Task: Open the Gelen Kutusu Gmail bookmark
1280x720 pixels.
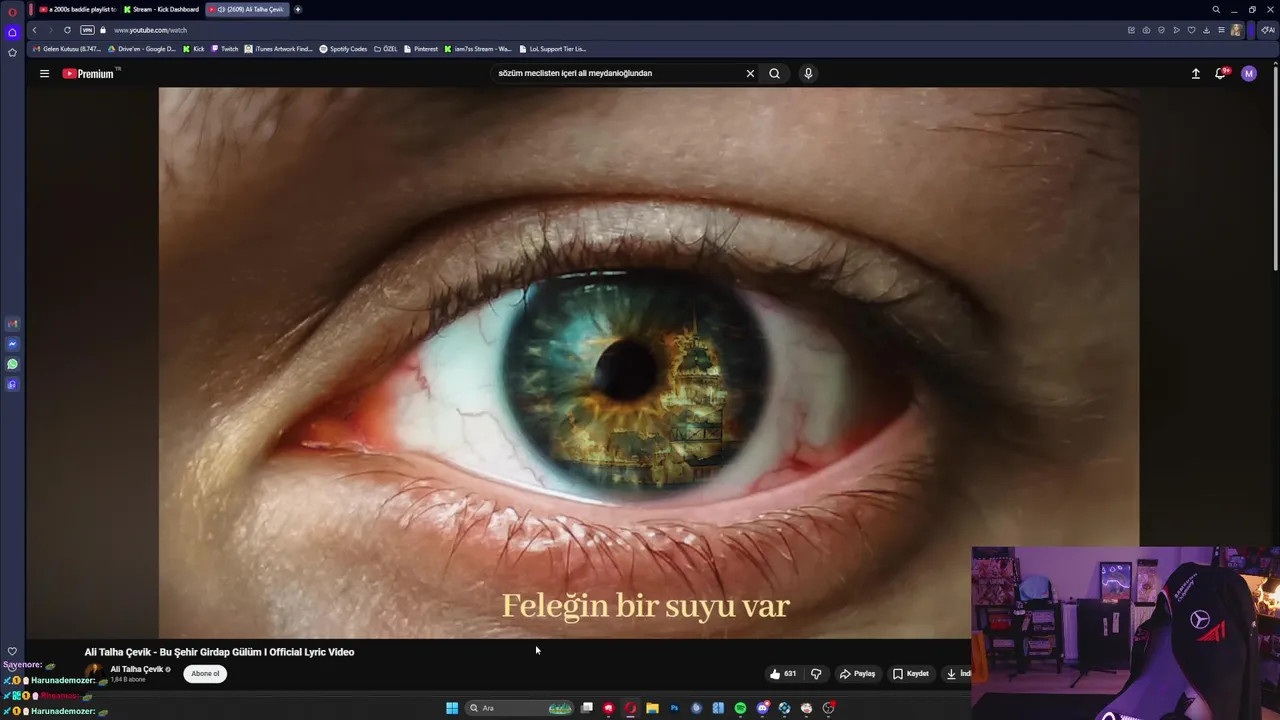Action: pos(67,49)
